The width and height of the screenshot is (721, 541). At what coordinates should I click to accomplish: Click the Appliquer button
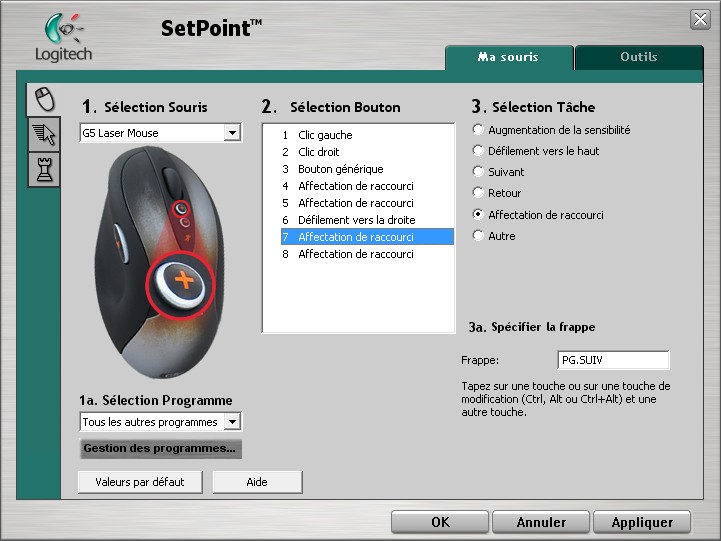[x=642, y=522]
